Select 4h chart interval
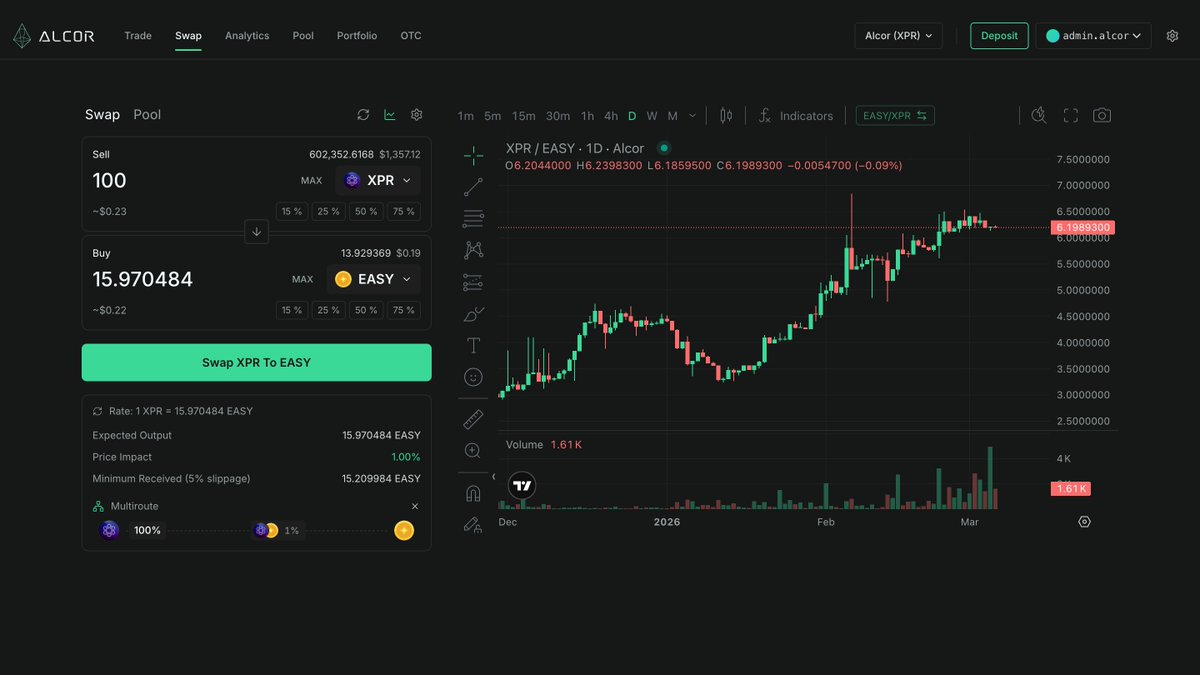 tap(611, 116)
